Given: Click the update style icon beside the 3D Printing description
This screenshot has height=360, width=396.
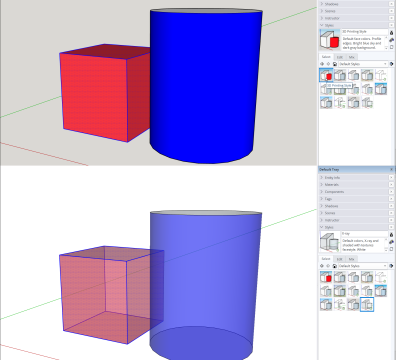Looking at the screenshot, I should click(392, 40).
